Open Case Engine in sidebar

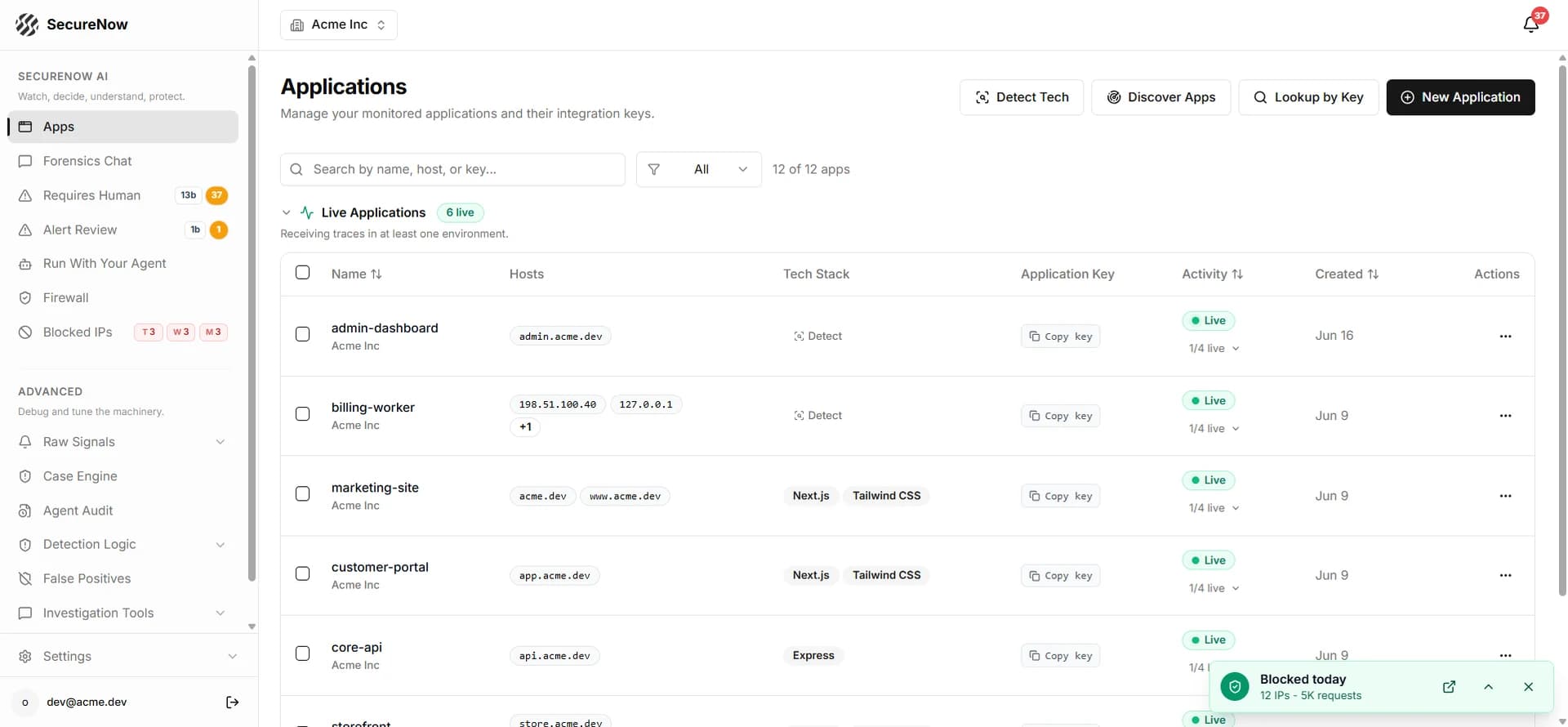pyautogui.click(x=122, y=476)
